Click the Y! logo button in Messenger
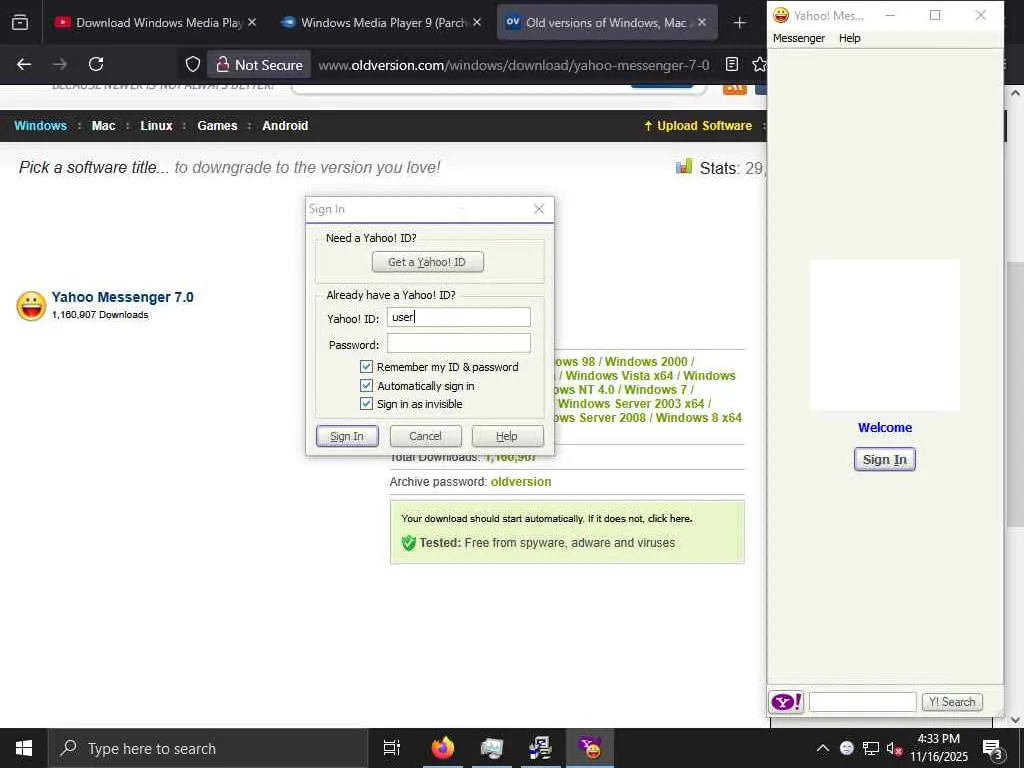Viewport: 1024px width, 768px height. (786, 702)
